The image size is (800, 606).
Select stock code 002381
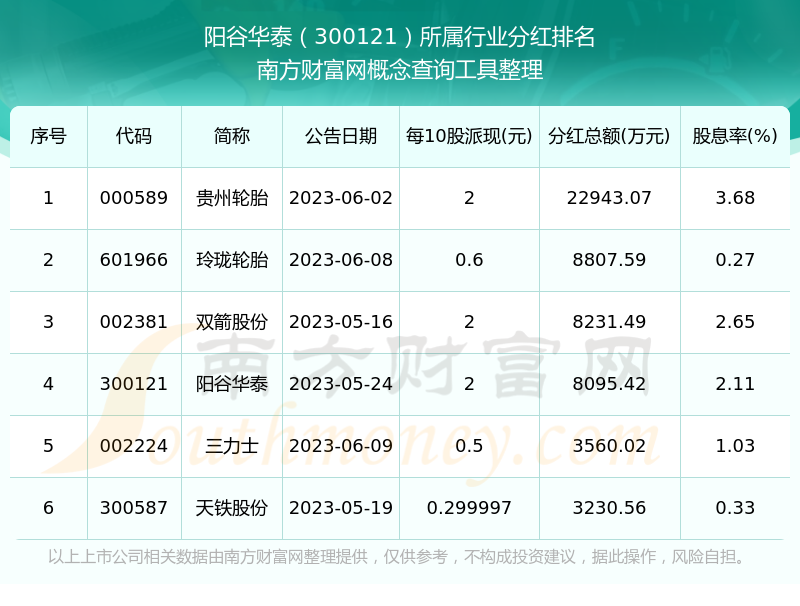click(x=134, y=322)
